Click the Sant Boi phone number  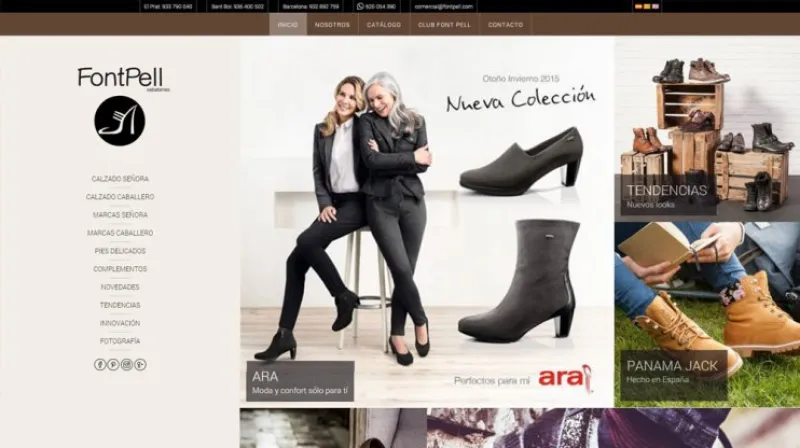tap(237, 7)
